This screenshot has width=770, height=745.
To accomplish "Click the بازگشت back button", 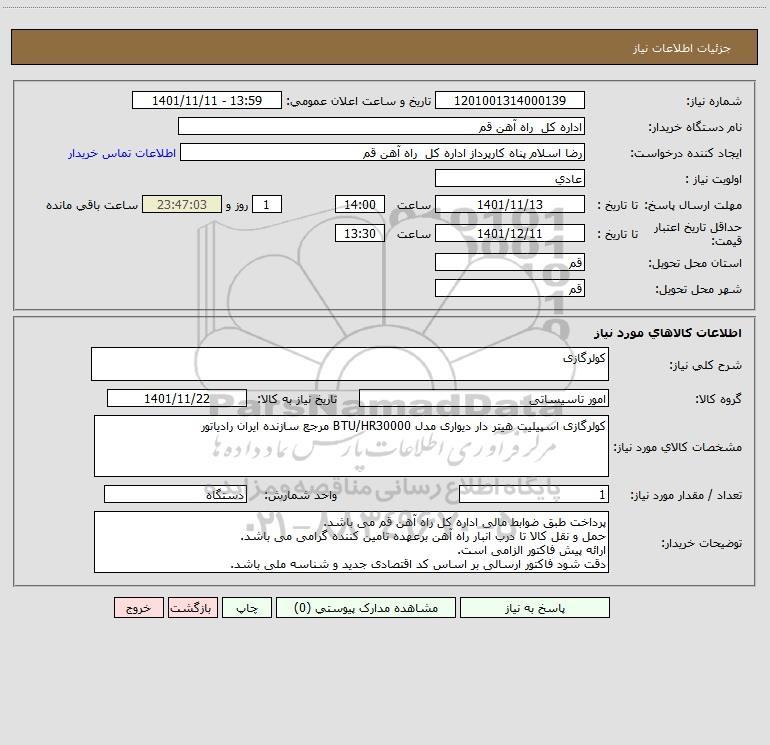I will click(x=192, y=607).
